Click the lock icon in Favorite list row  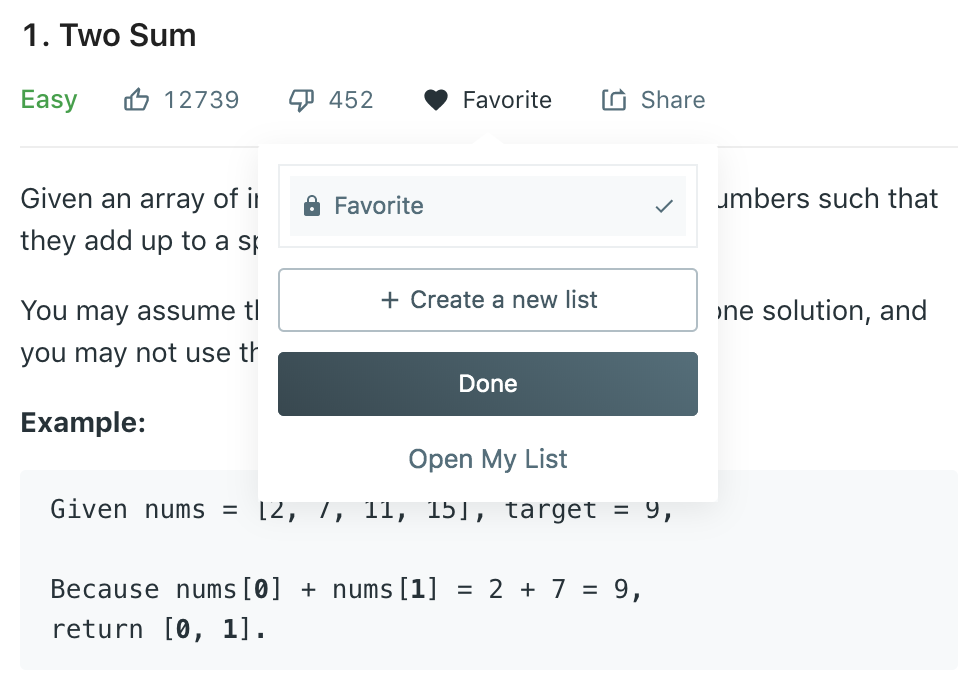pos(312,207)
